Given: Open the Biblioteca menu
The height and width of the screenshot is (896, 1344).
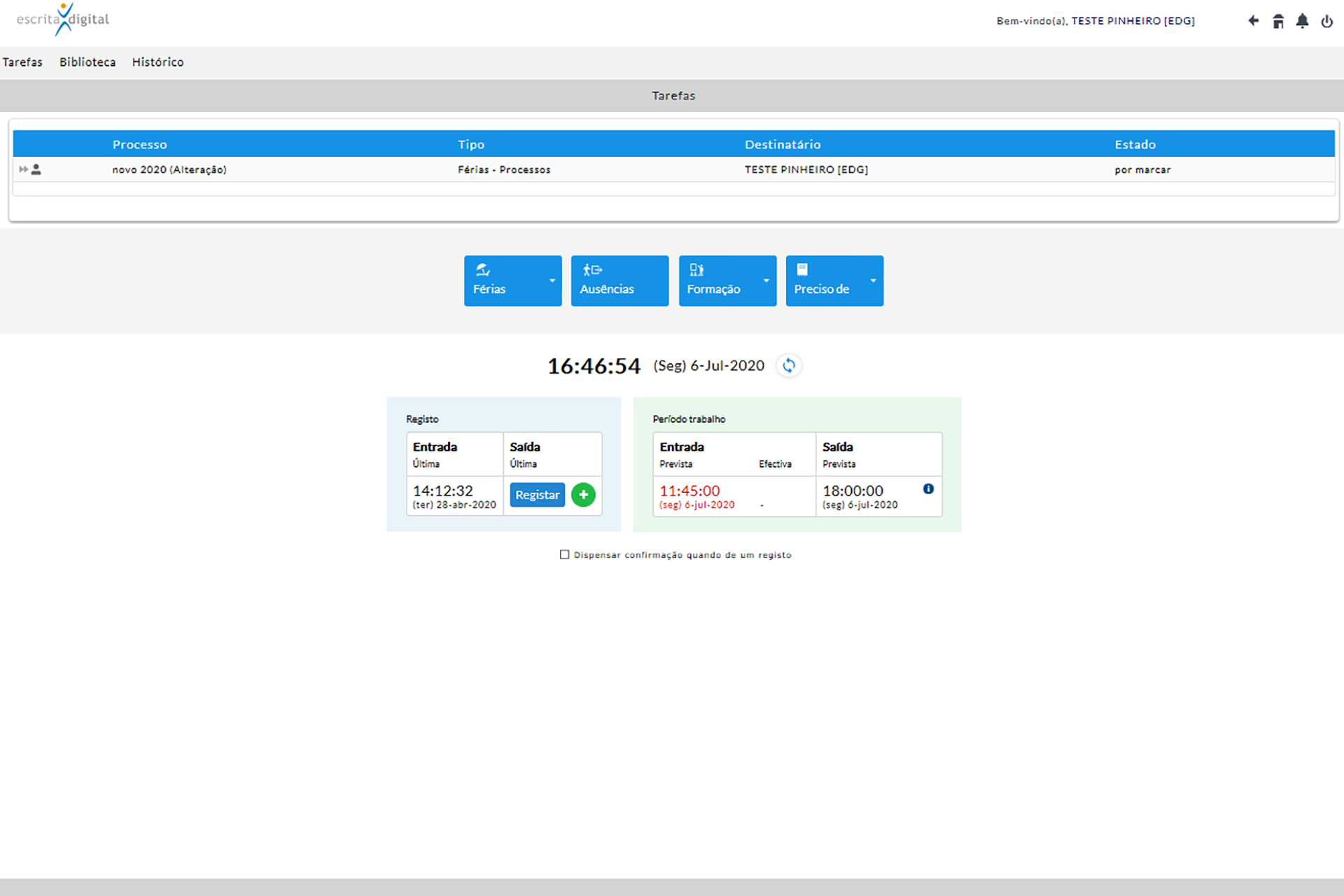Looking at the screenshot, I should click(x=87, y=62).
